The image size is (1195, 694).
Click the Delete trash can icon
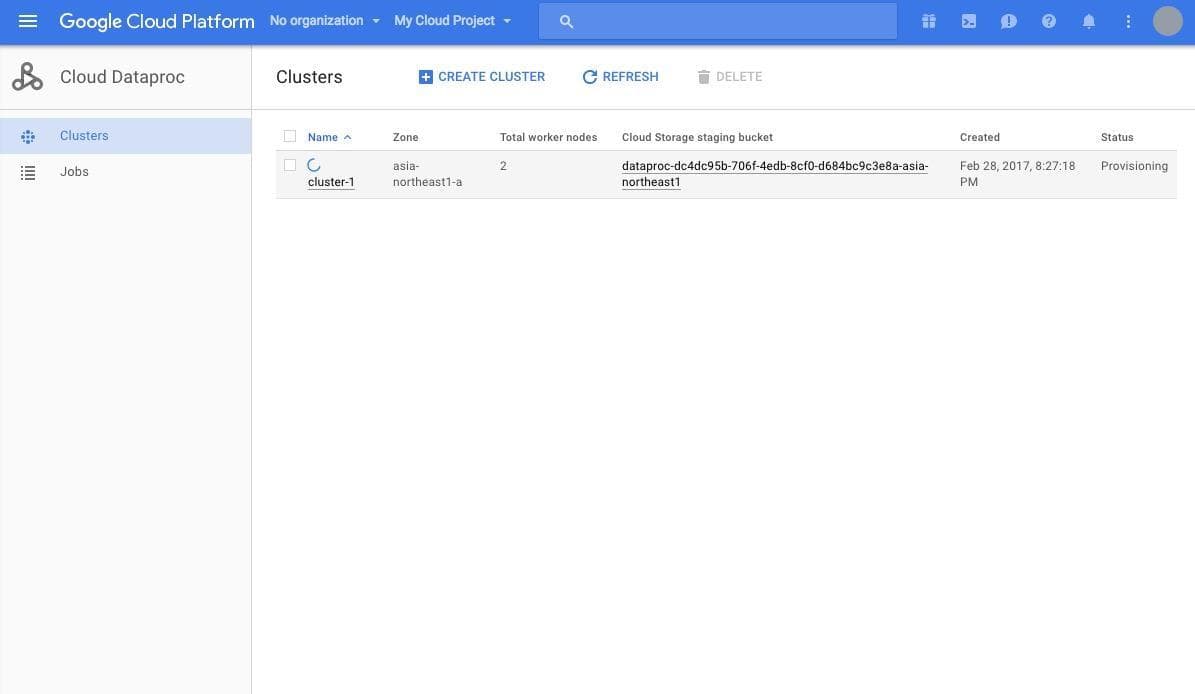click(x=703, y=77)
